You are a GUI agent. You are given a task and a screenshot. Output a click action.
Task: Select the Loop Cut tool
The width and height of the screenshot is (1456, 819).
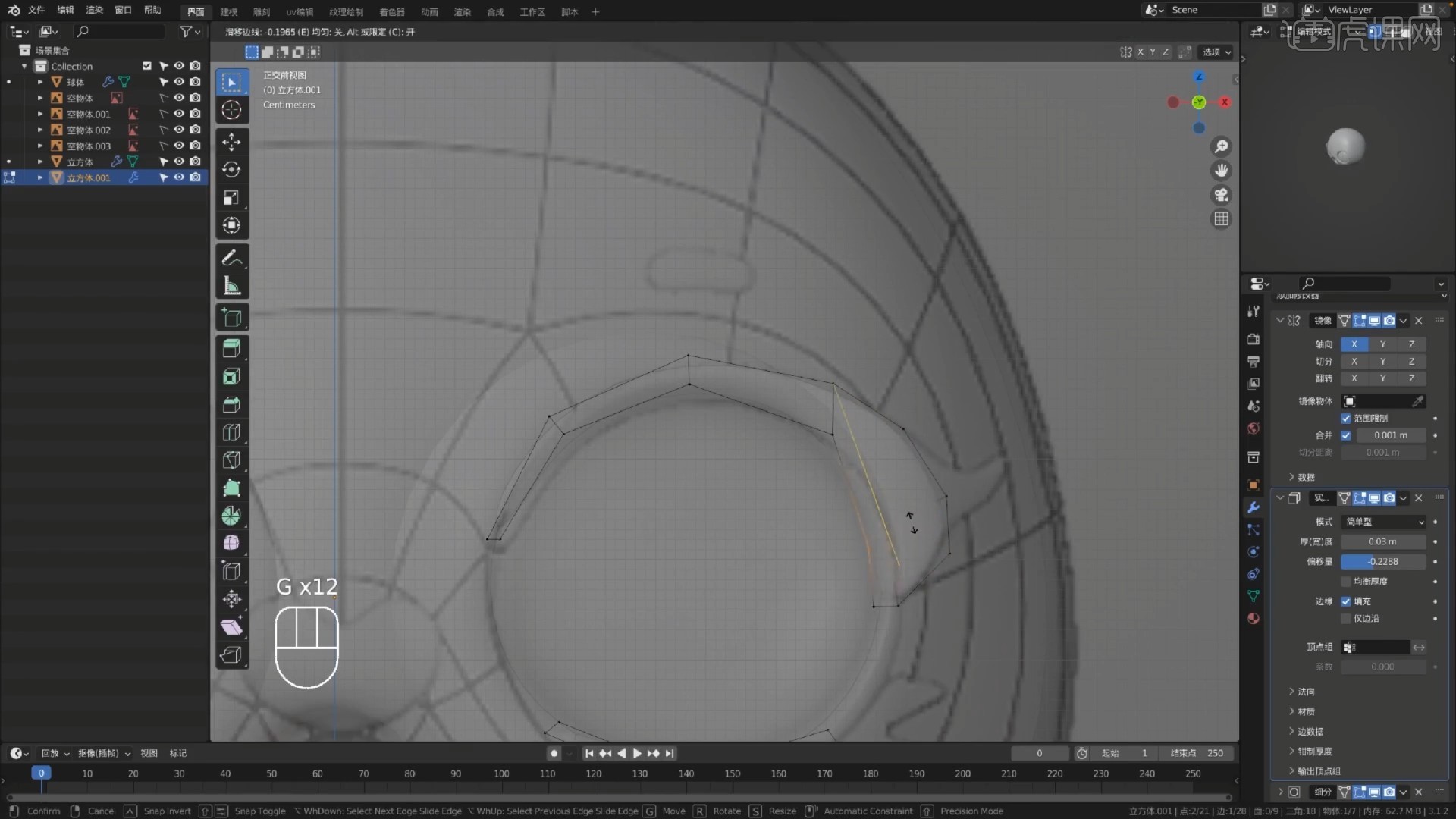click(x=231, y=433)
